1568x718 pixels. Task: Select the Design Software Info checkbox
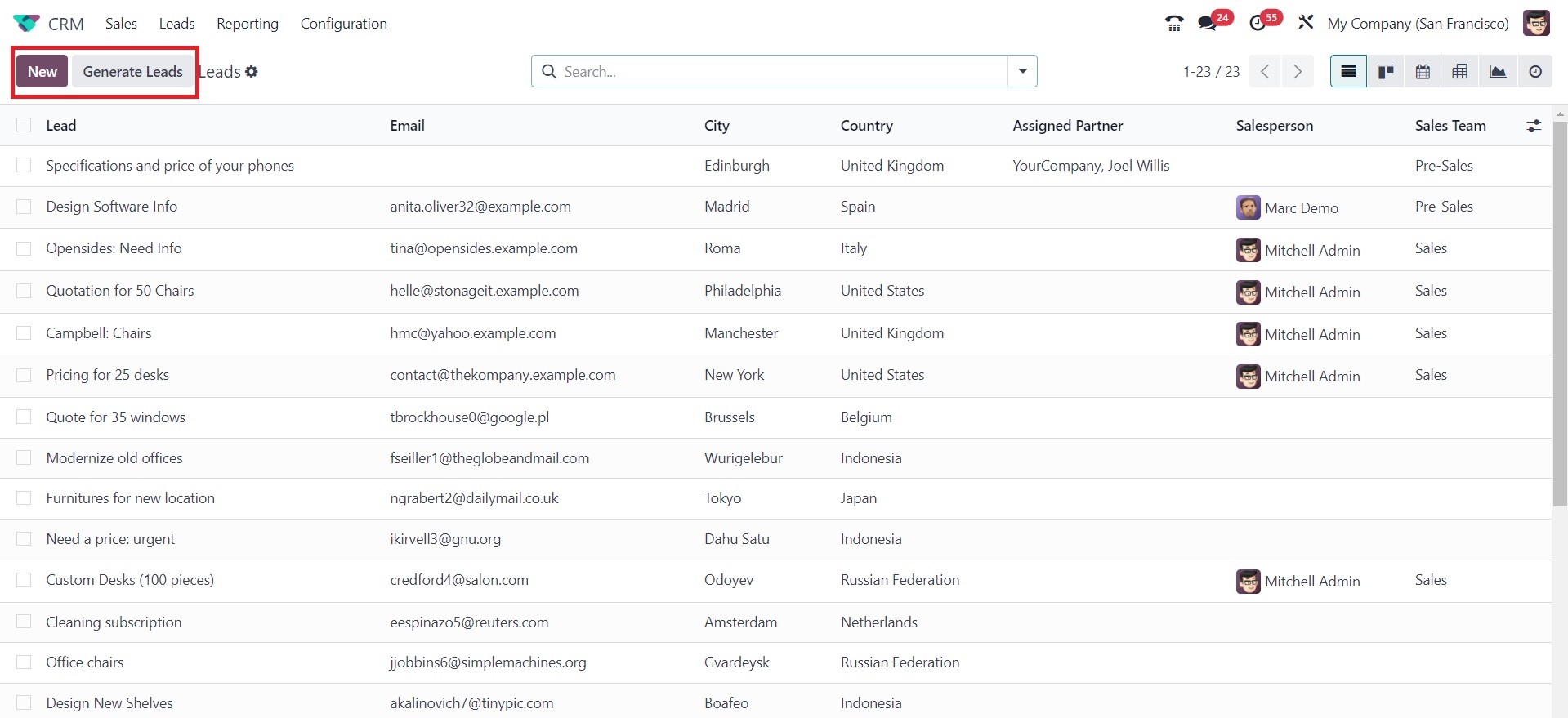tap(24, 207)
